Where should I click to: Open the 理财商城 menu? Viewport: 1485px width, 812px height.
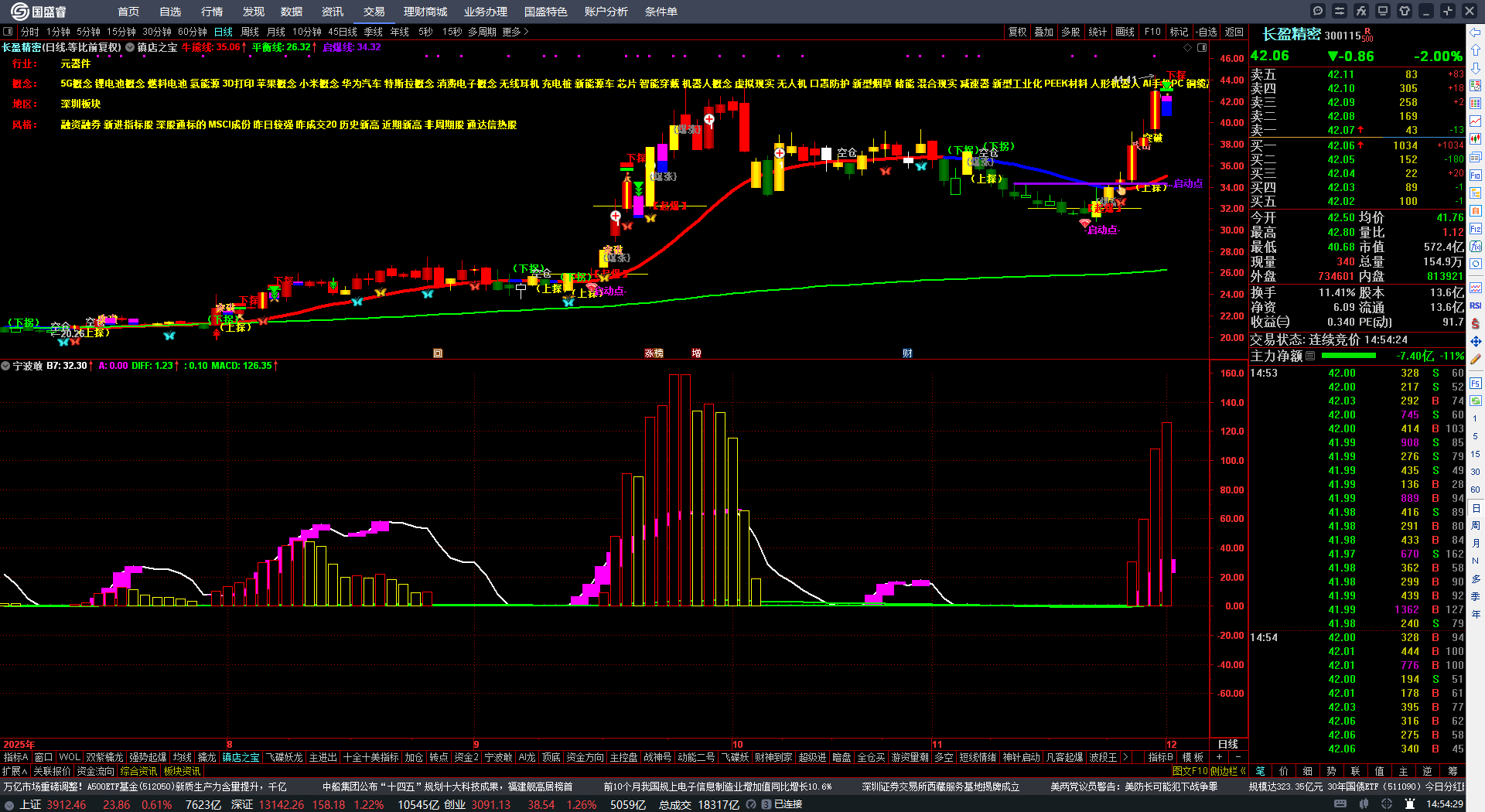(x=425, y=12)
